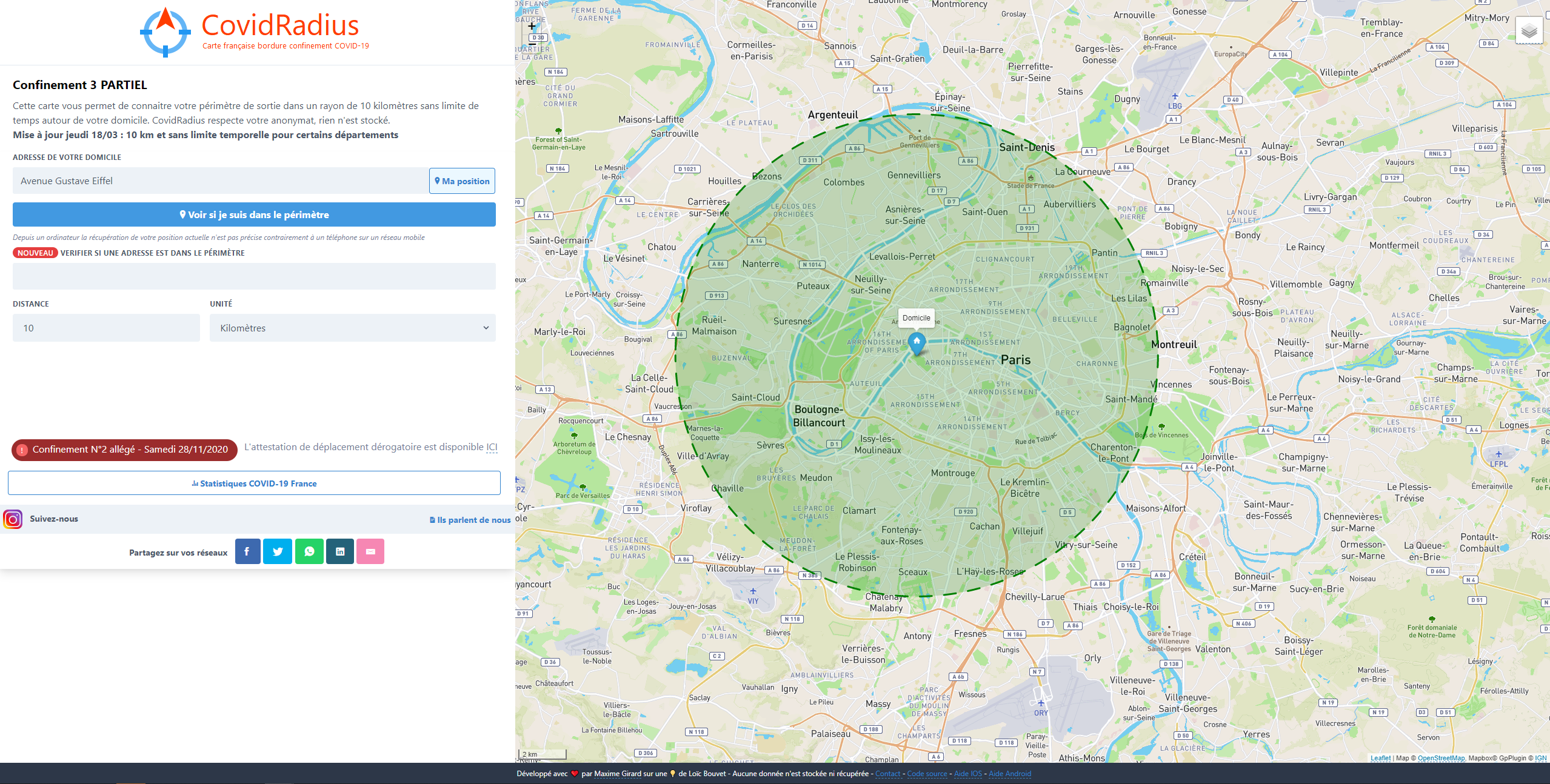Edit the Distance value of 10
1550x784 pixels.
click(105, 328)
